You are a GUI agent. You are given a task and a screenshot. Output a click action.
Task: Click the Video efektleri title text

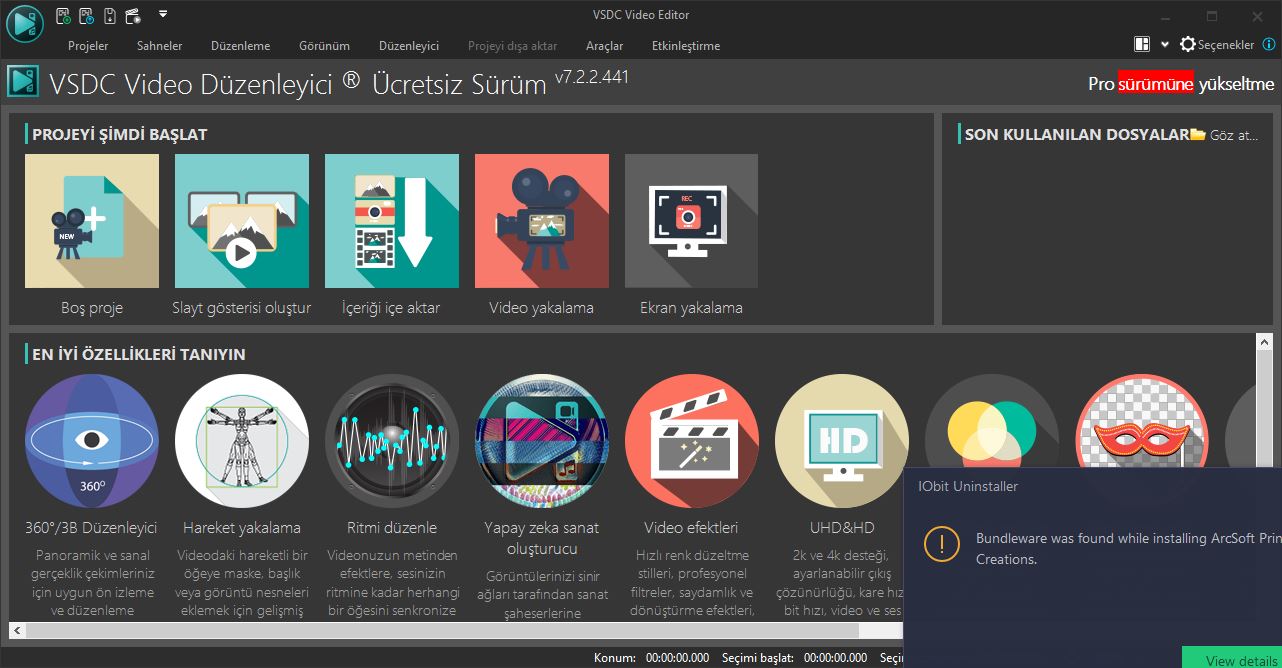691,528
